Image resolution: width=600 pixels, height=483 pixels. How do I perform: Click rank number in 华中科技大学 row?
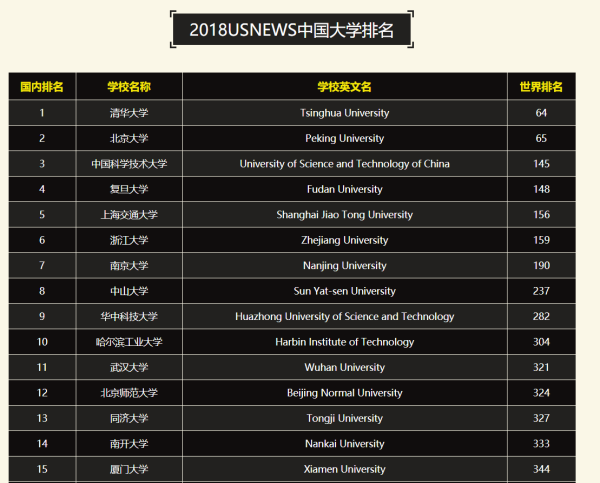pyautogui.click(x=42, y=317)
